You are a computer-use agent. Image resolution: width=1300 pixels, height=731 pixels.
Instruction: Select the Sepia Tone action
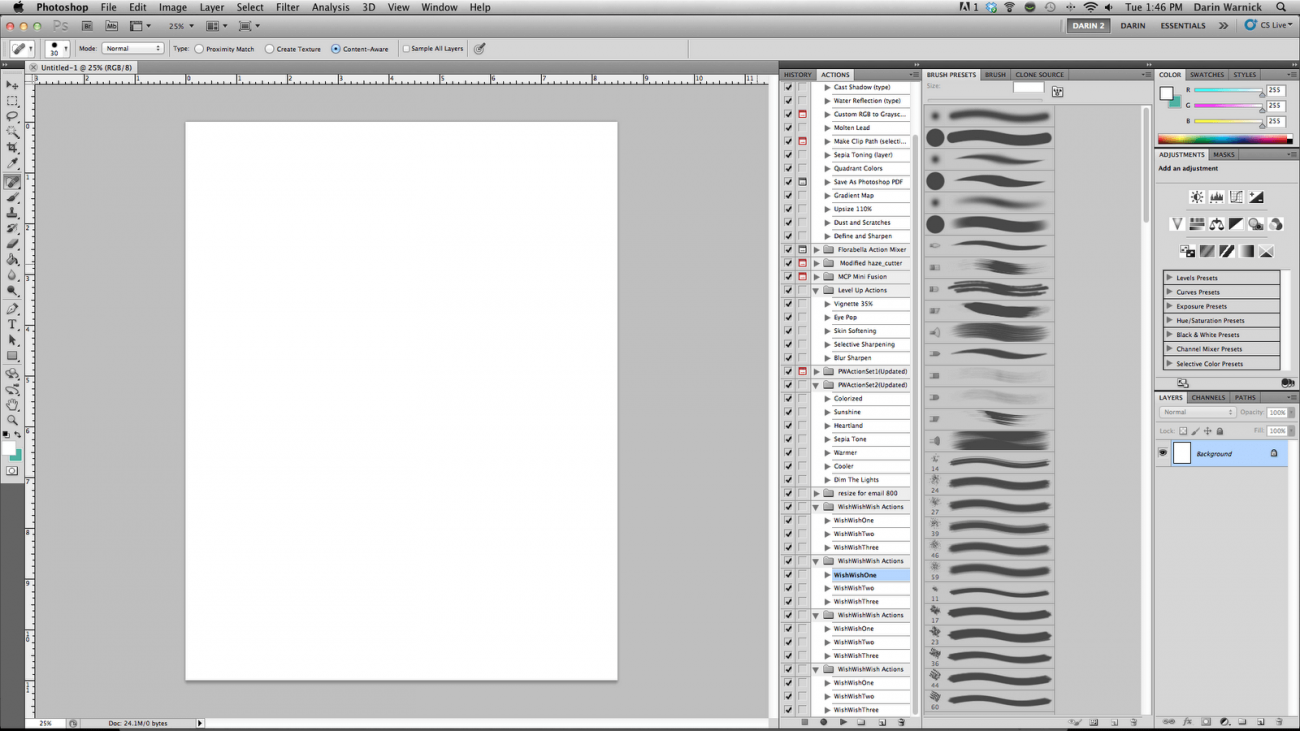(850, 439)
